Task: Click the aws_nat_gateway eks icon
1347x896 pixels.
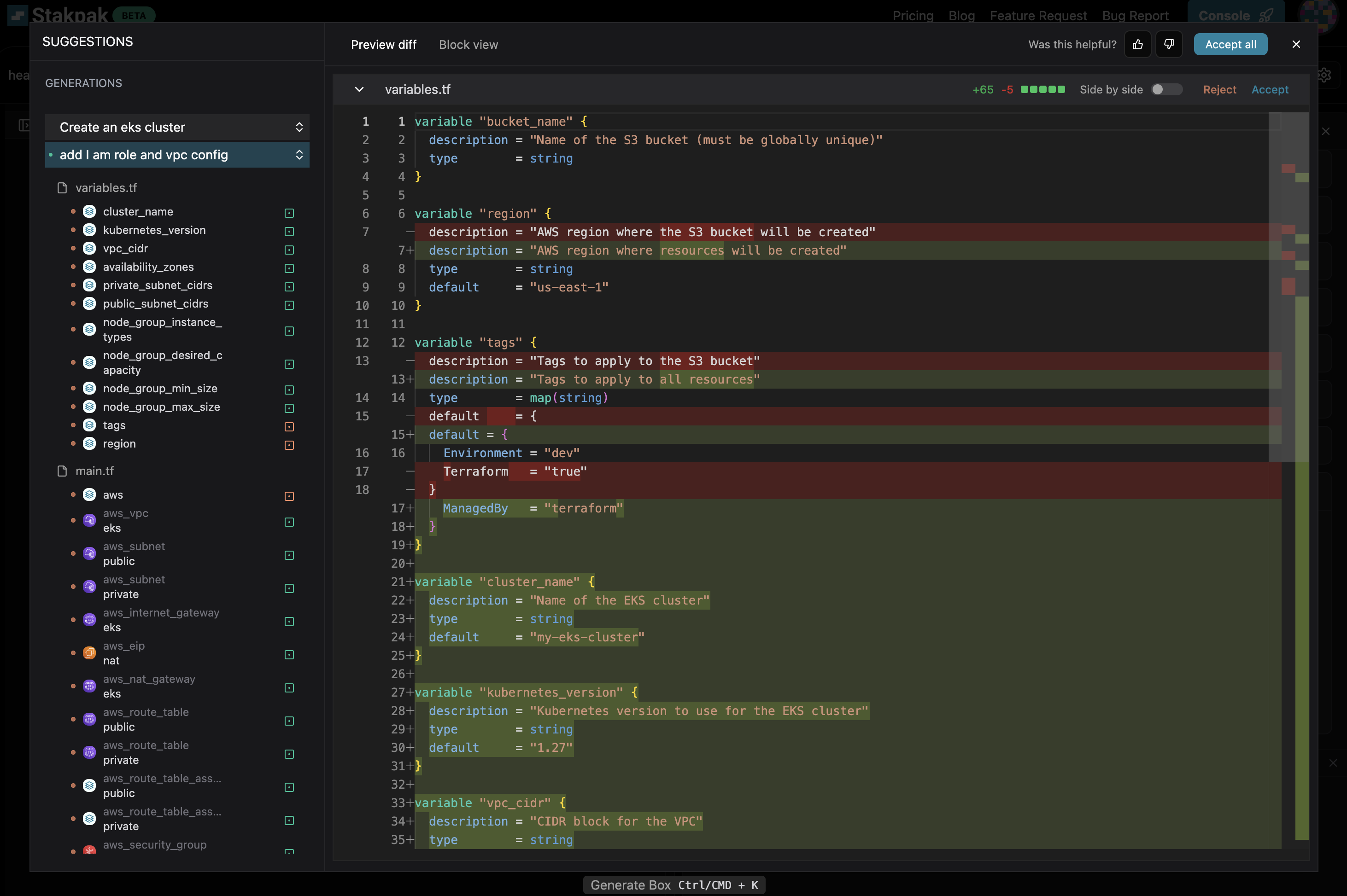Action: (x=89, y=687)
